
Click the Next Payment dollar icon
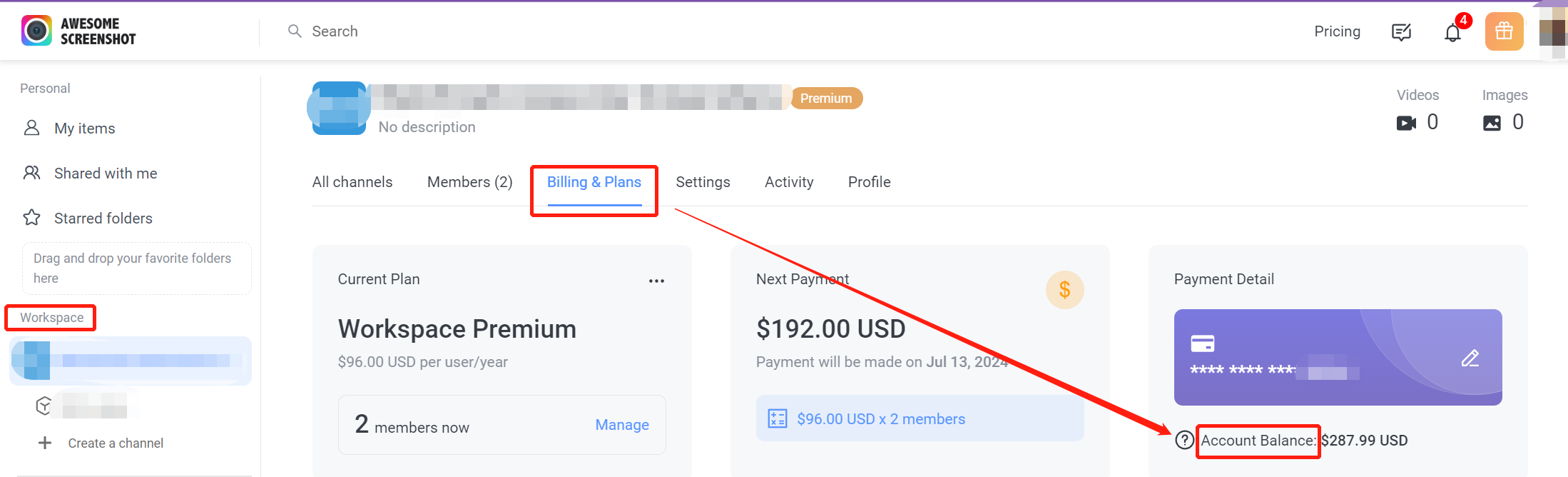[1064, 290]
